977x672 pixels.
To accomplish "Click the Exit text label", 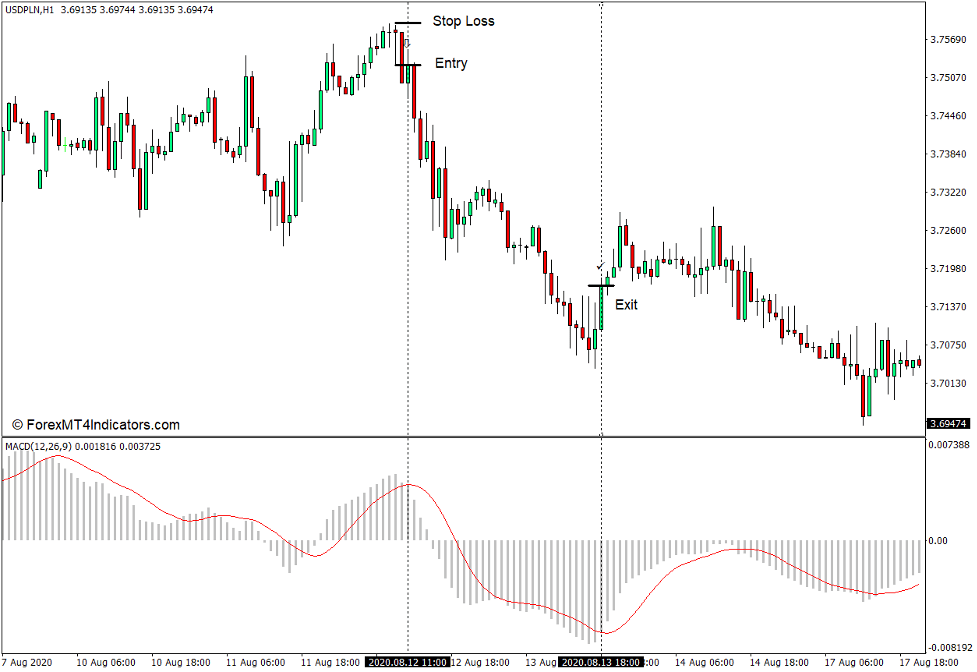I will point(629,305).
